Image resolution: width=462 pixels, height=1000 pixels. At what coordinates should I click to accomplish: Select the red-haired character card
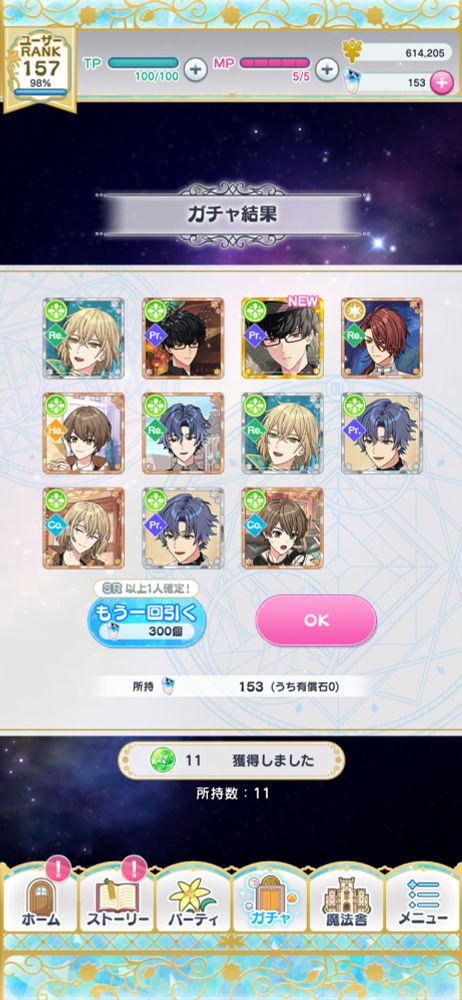coord(382,338)
